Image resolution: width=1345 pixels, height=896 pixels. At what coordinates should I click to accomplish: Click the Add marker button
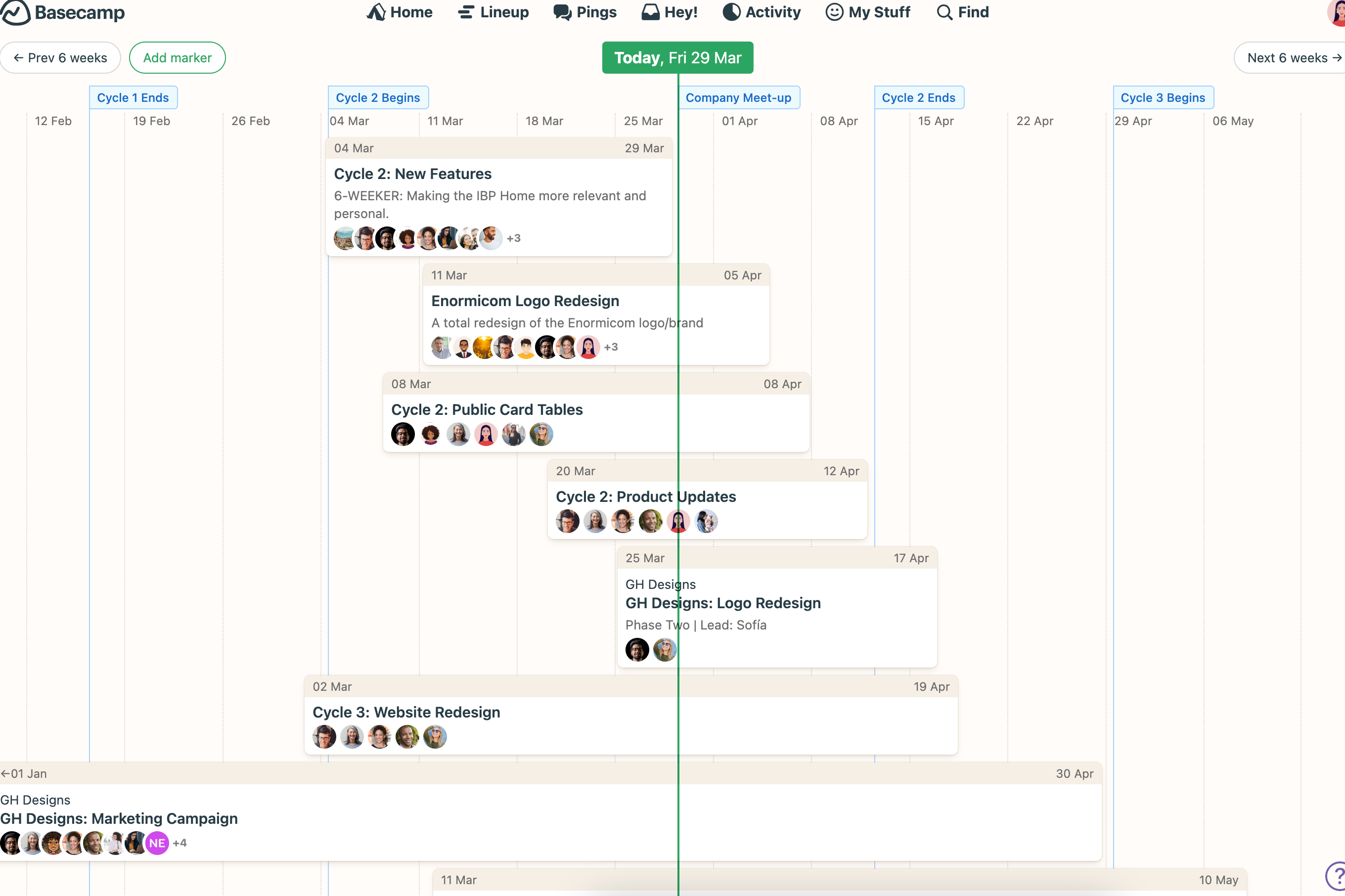(177, 58)
